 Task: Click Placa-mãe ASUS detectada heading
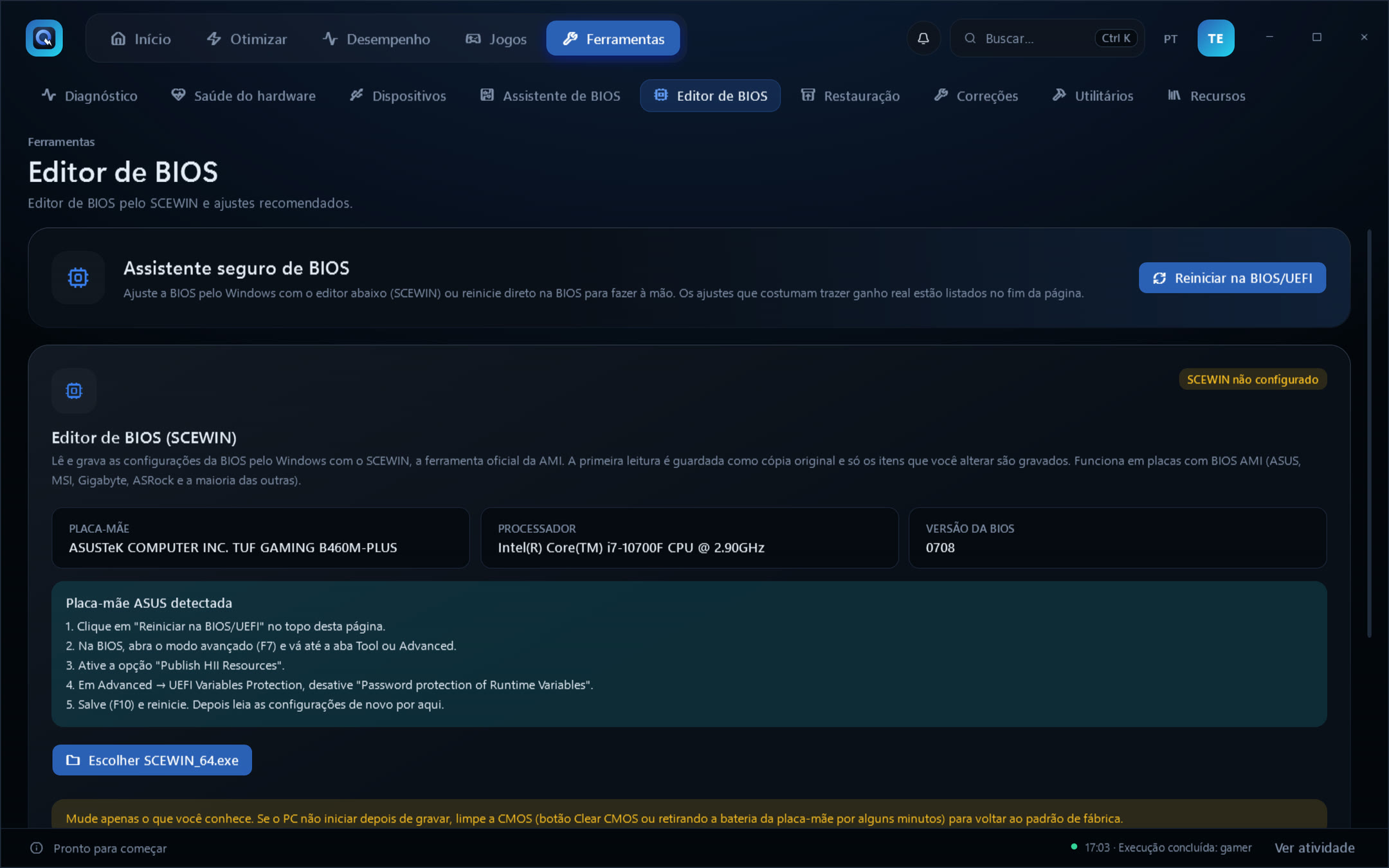pyautogui.click(x=149, y=603)
